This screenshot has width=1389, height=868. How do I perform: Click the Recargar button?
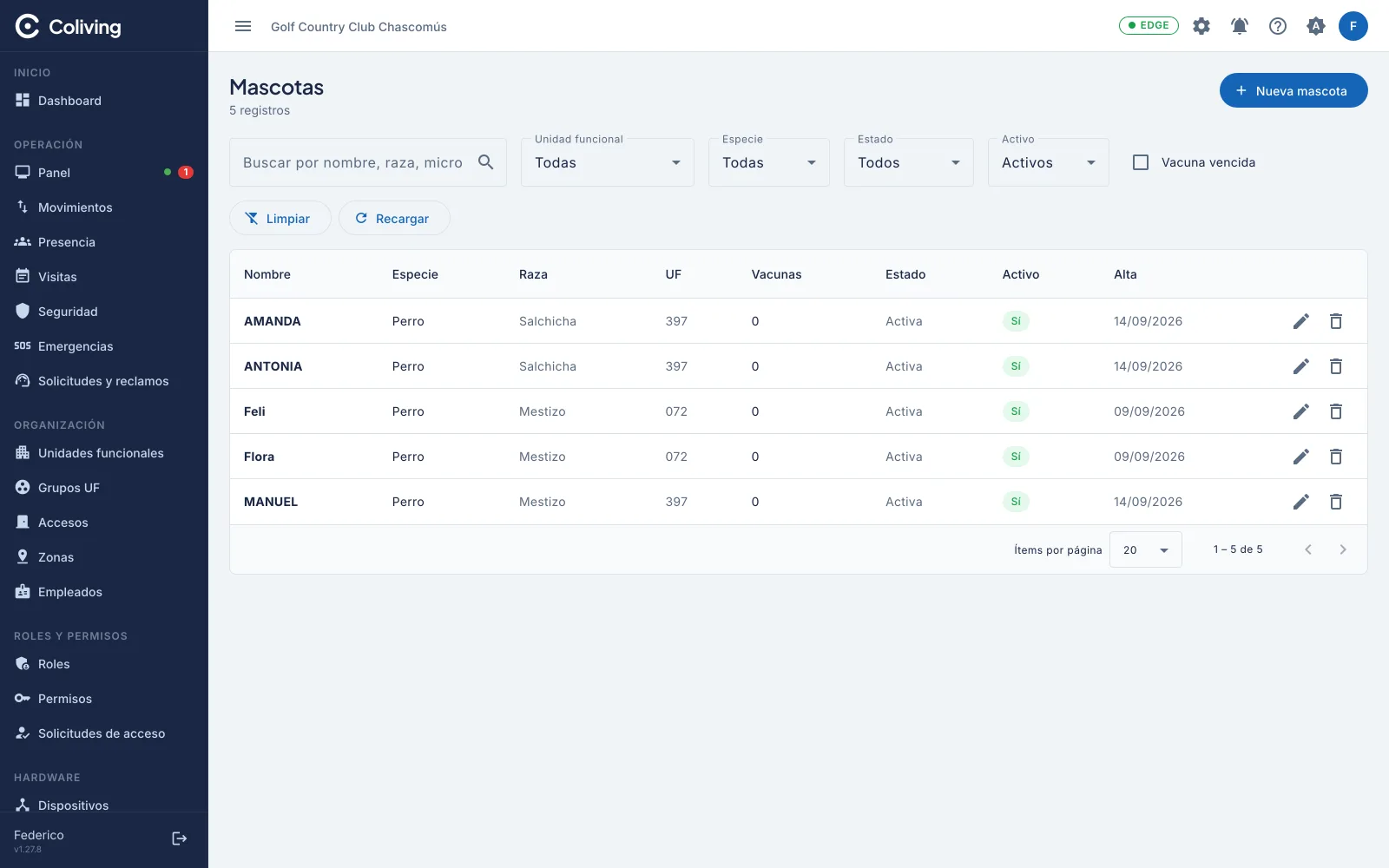click(x=394, y=218)
